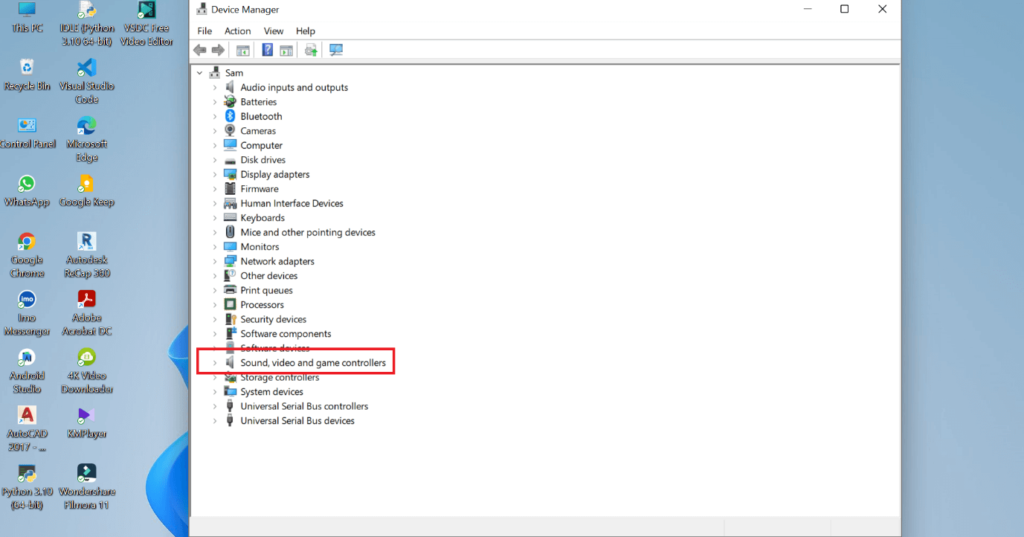Select the WhatsApp desktop icon
The image size is (1024, 537).
[27, 191]
